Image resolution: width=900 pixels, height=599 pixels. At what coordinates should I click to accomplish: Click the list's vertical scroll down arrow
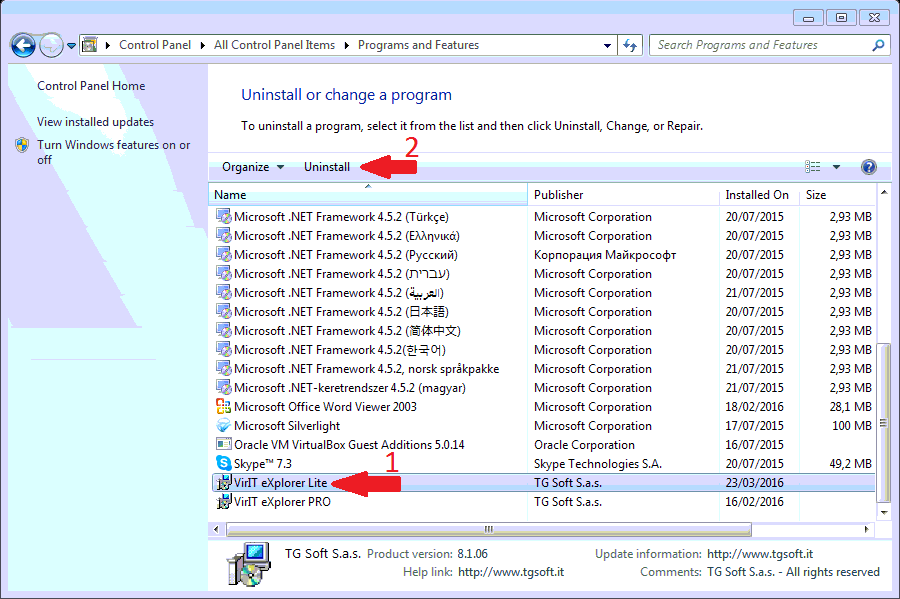pos(884,512)
